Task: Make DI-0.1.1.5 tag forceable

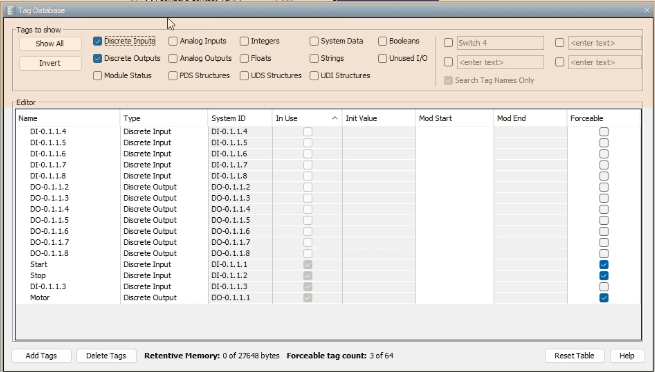Action: [604, 143]
